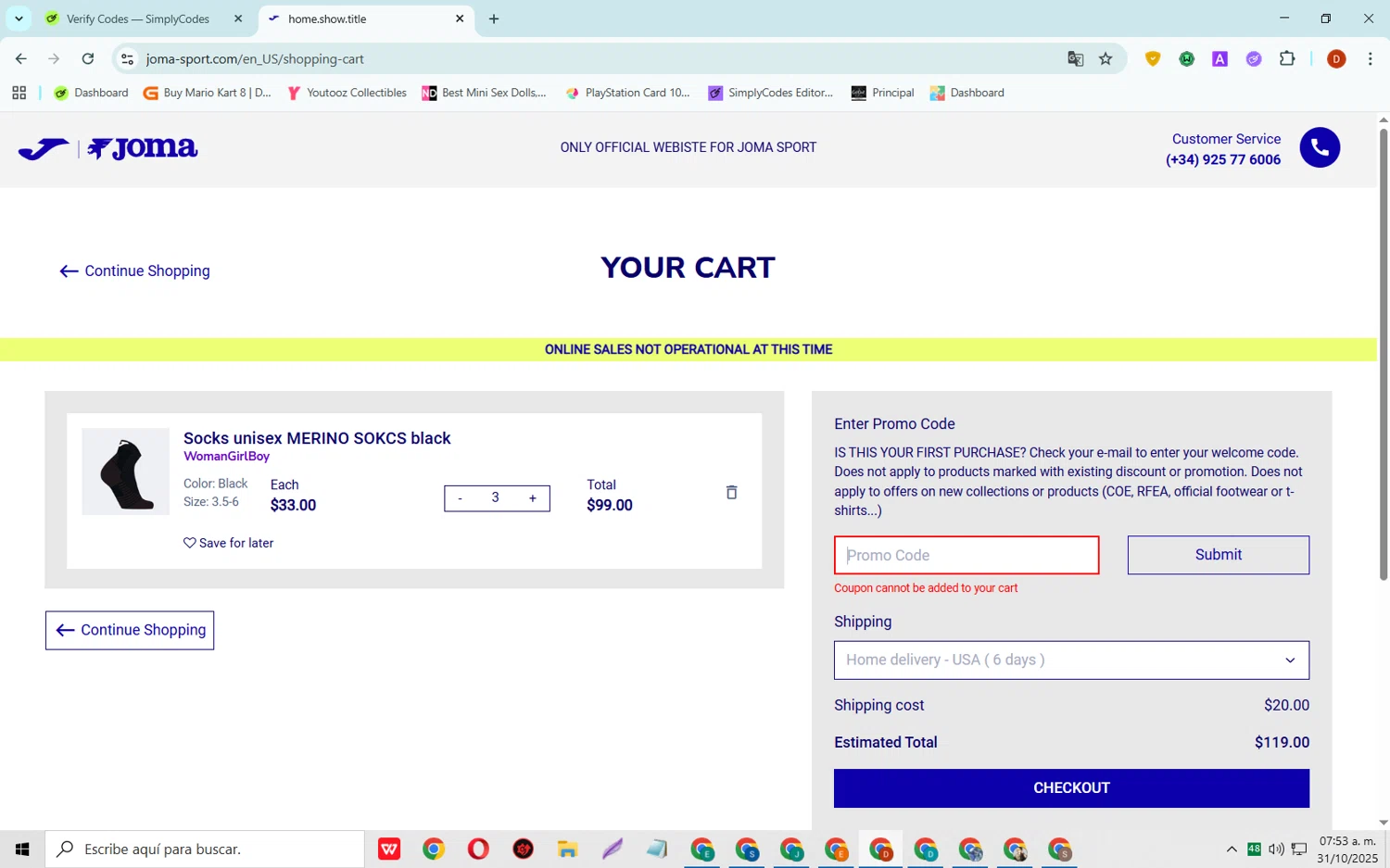Click the translate page icon
The width and height of the screenshot is (1390, 868).
pos(1075,58)
